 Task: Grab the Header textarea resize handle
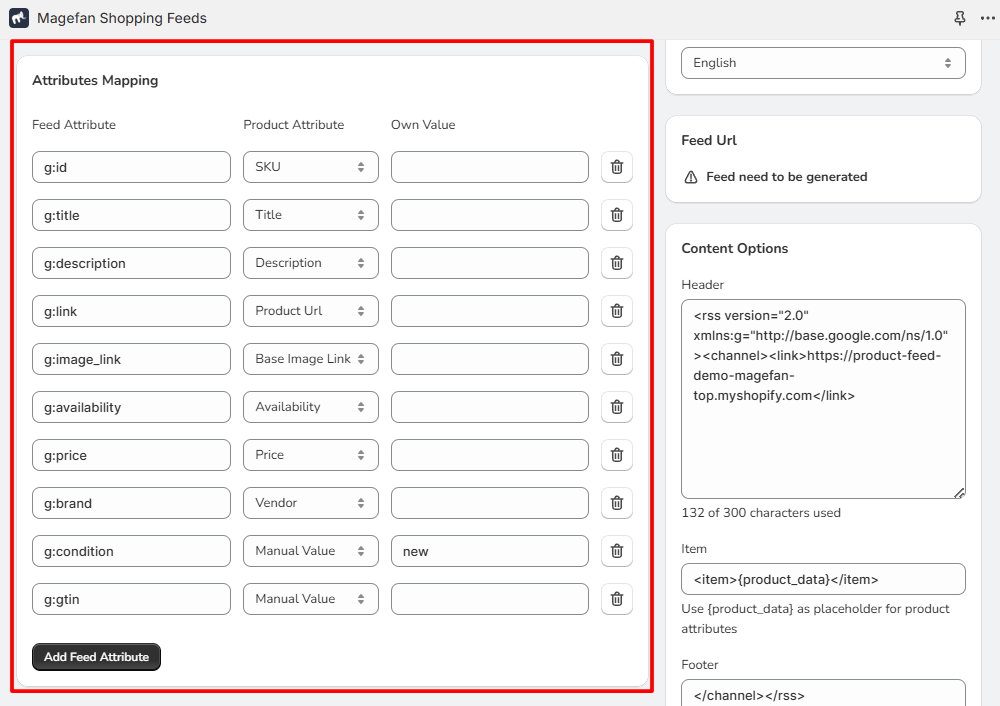click(959, 492)
